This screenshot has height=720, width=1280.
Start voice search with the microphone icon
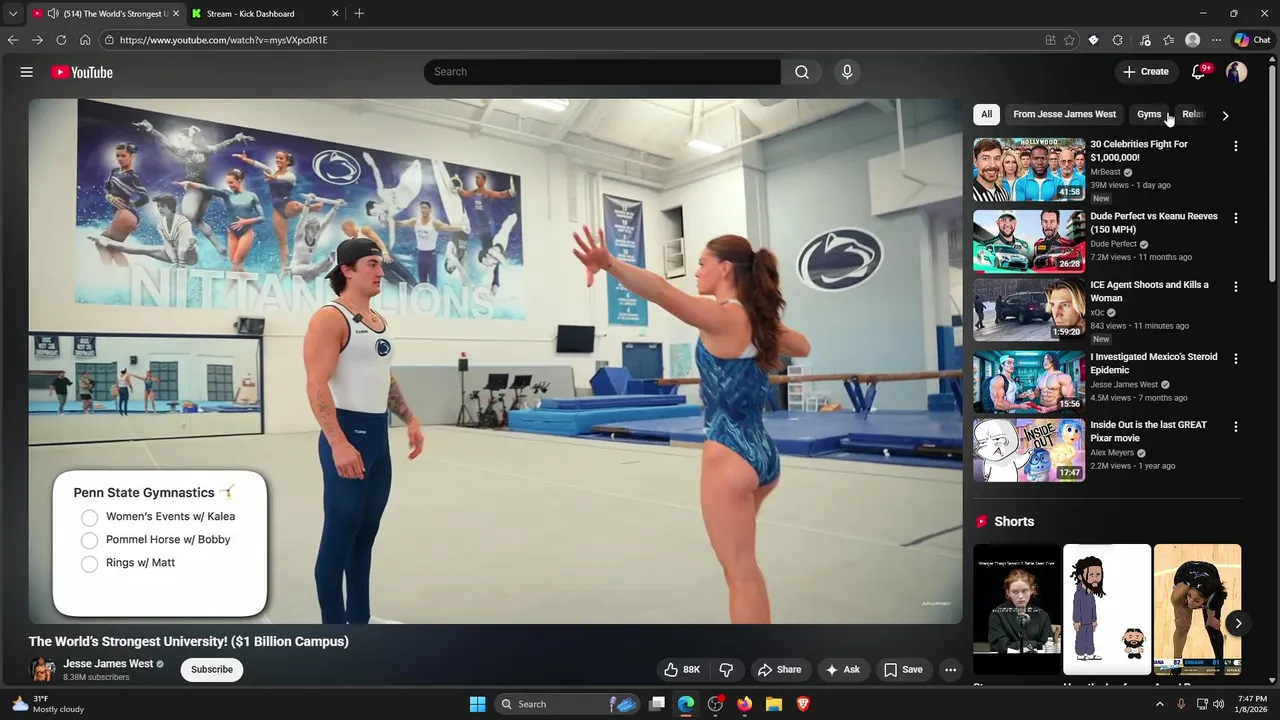pos(847,72)
